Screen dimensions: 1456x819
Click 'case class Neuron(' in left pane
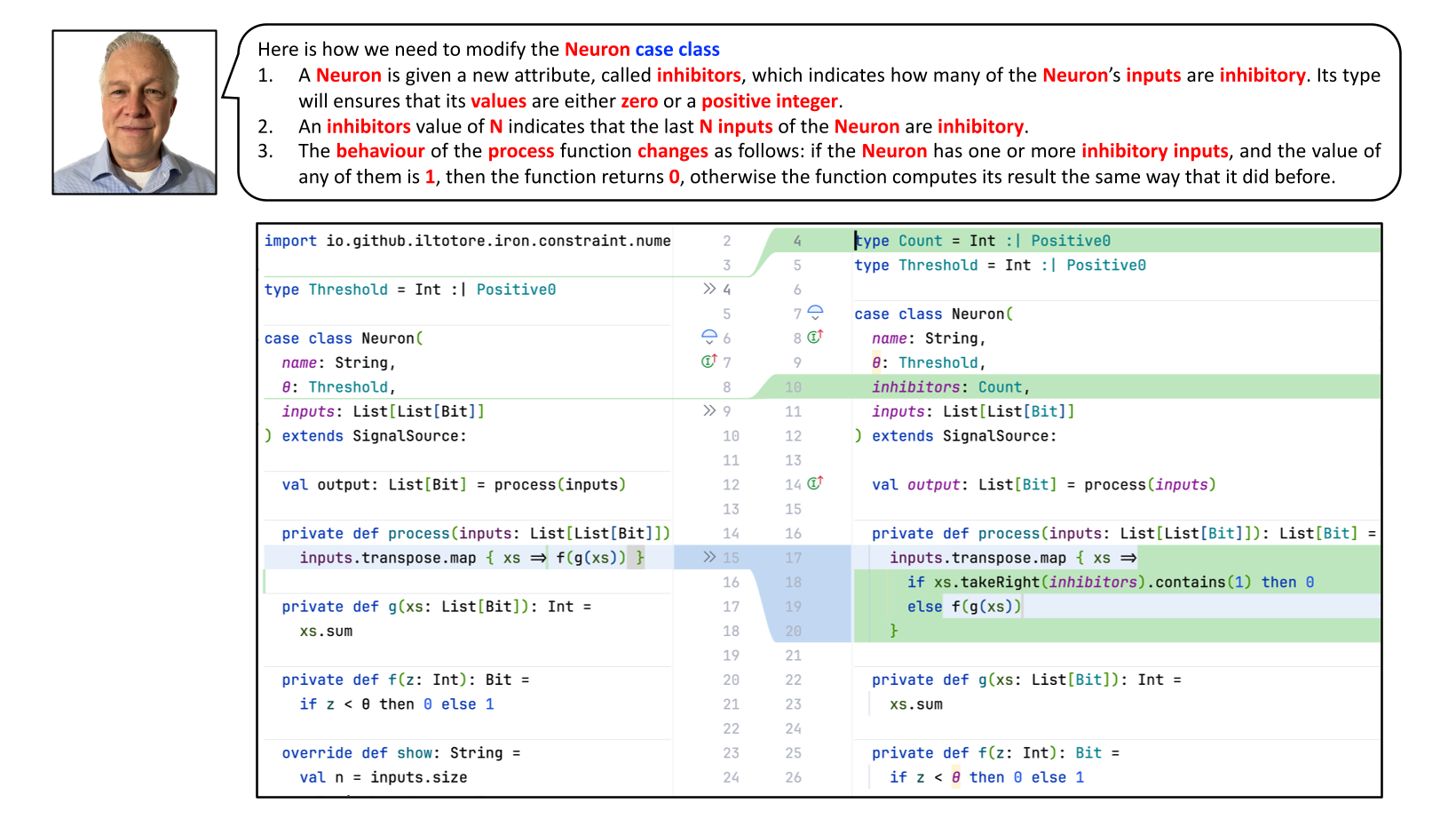pos(344,338)
